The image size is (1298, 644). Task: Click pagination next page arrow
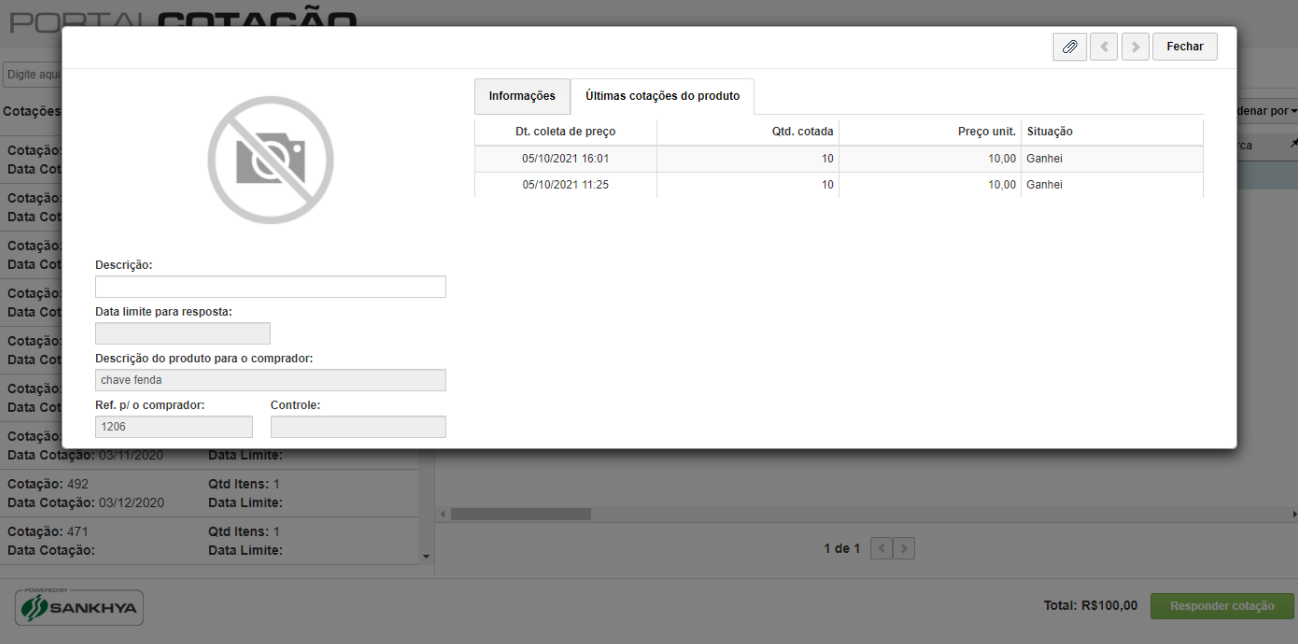[x=904, y=548]
